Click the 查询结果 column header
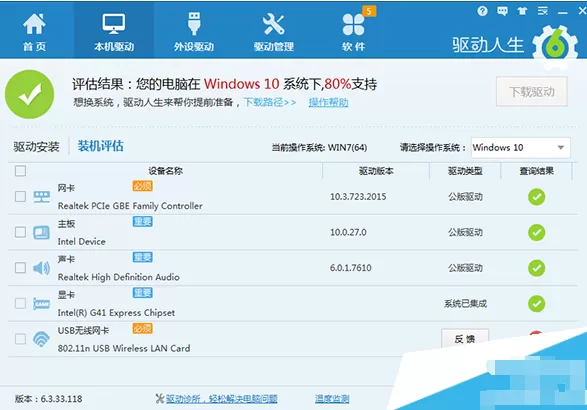587x410 pixels. point(536,171)
